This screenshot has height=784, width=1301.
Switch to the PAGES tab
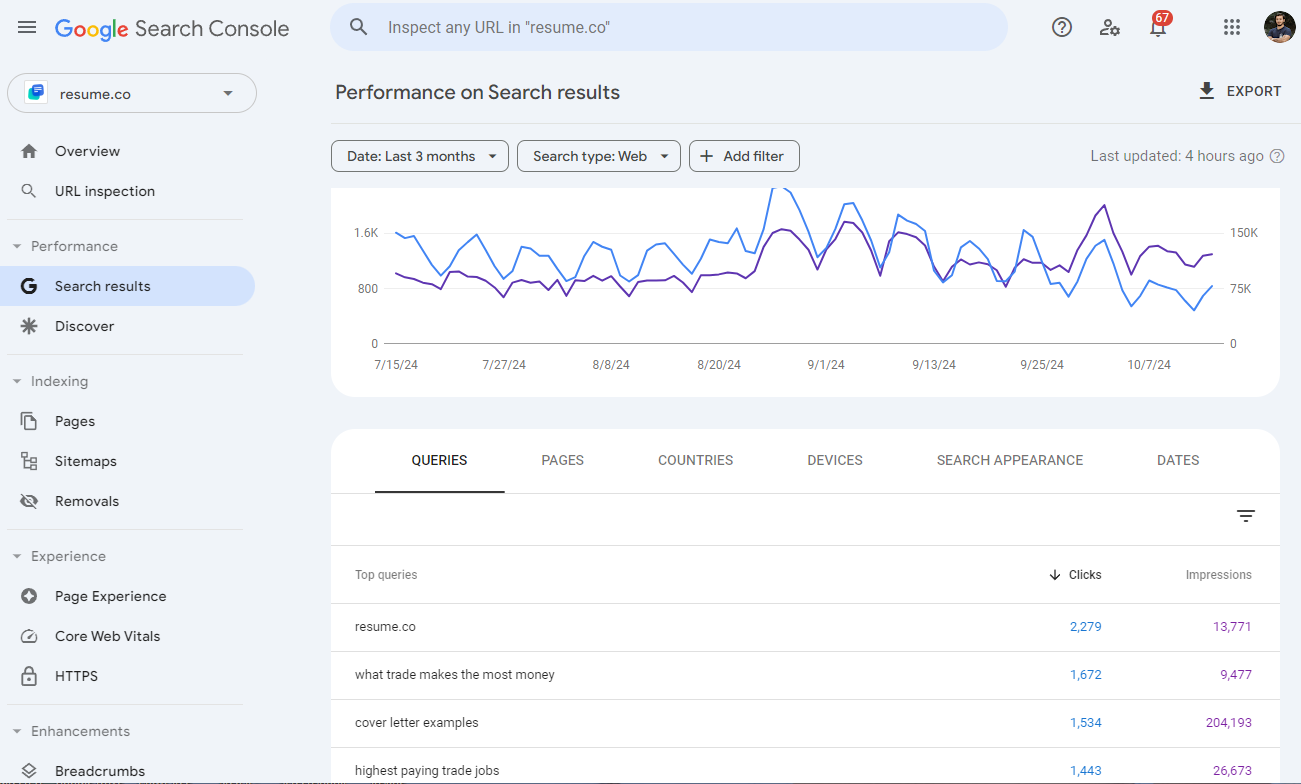(562, 460)
